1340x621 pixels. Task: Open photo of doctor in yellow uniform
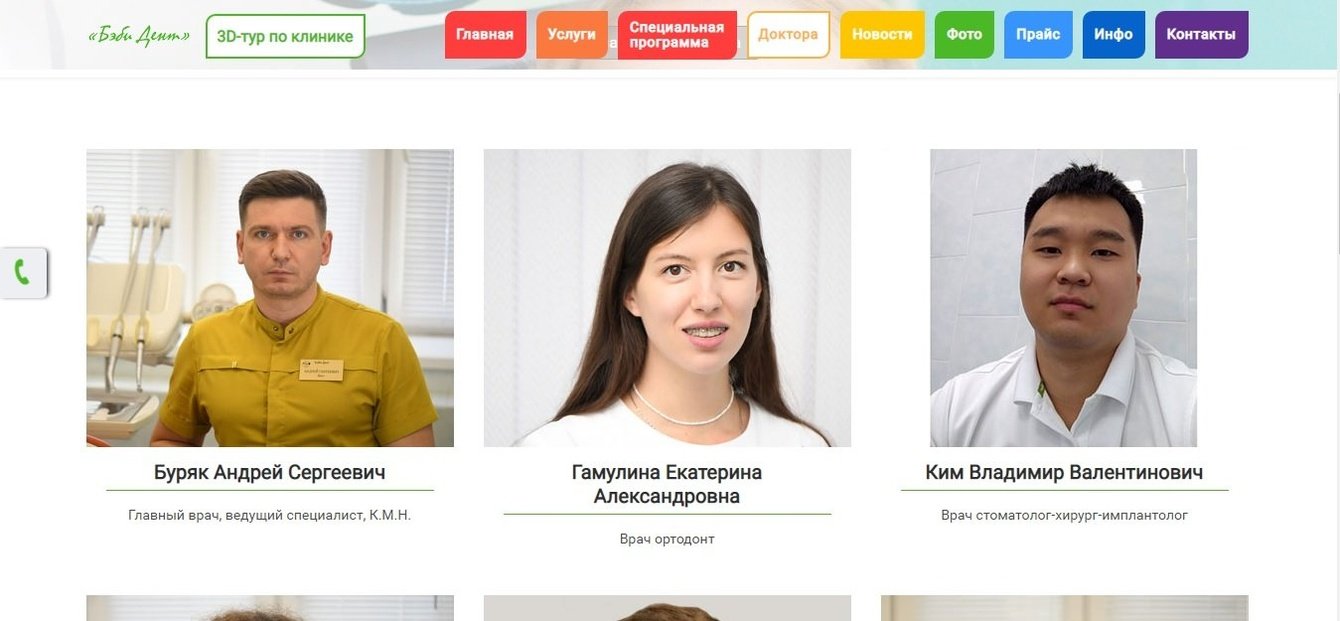click(x=270, y=298)
